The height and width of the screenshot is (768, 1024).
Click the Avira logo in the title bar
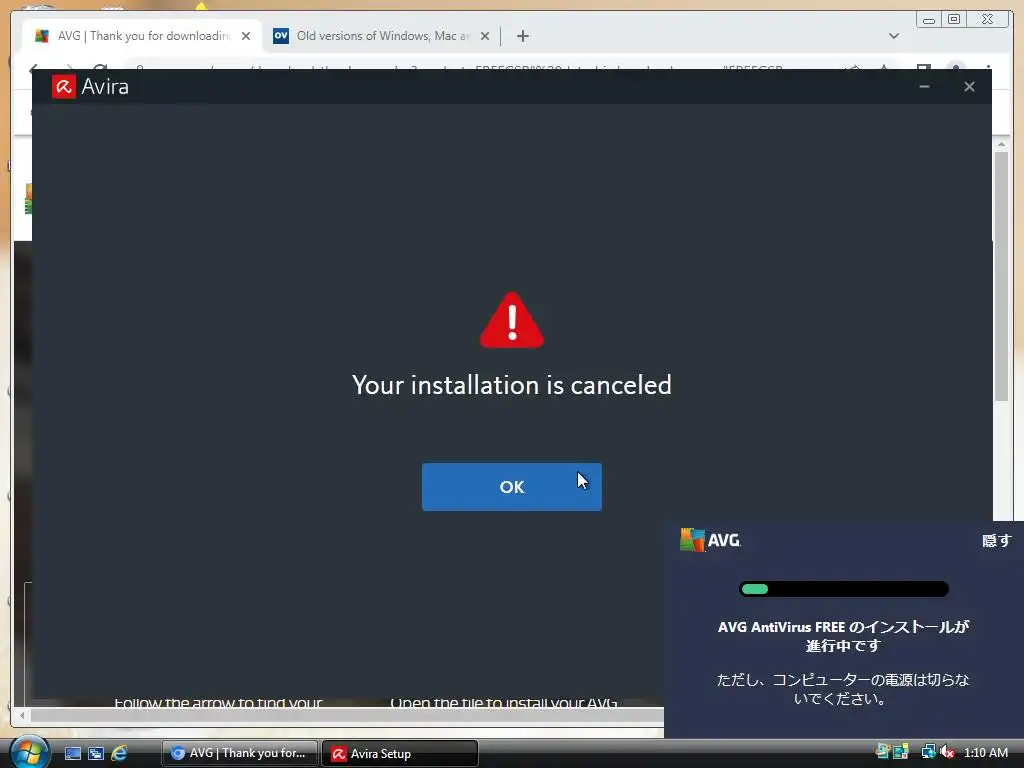64,86
